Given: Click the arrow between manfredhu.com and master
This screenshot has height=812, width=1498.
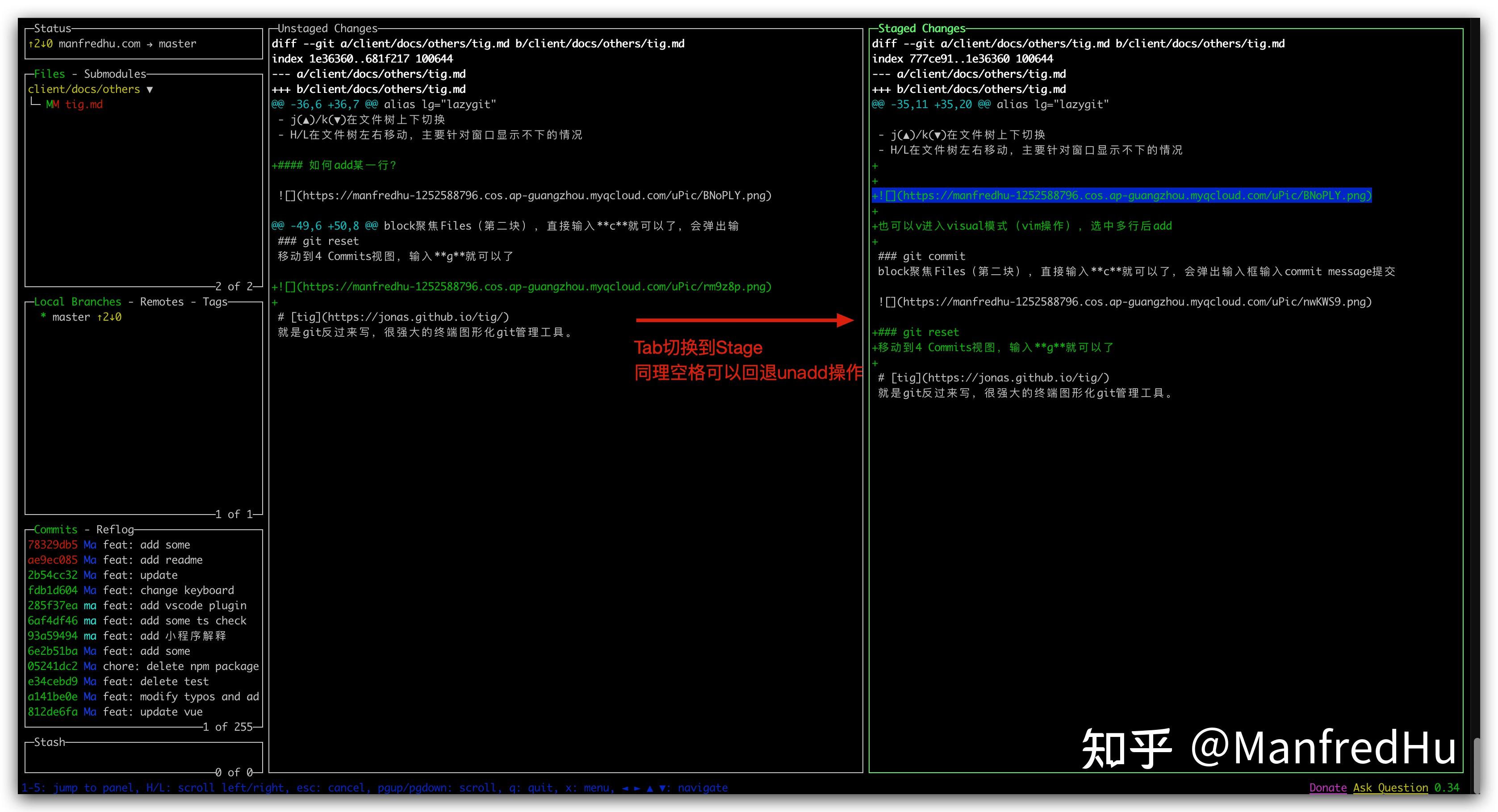Looking at the screenshot, I should [x=150, y=44].
